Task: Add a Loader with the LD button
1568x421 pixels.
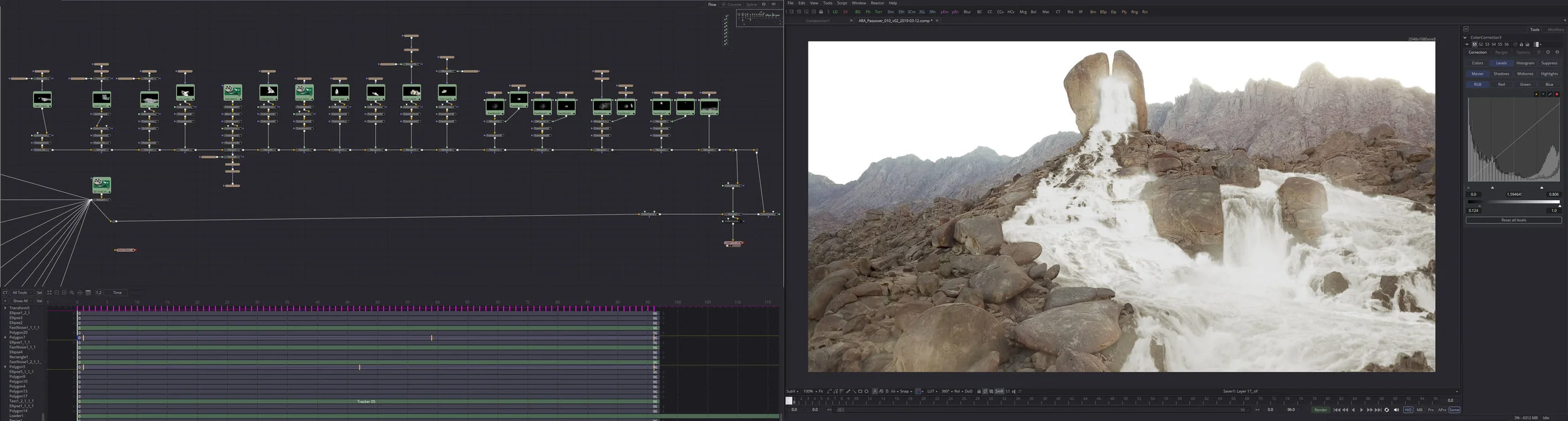Action: point(835,12)
